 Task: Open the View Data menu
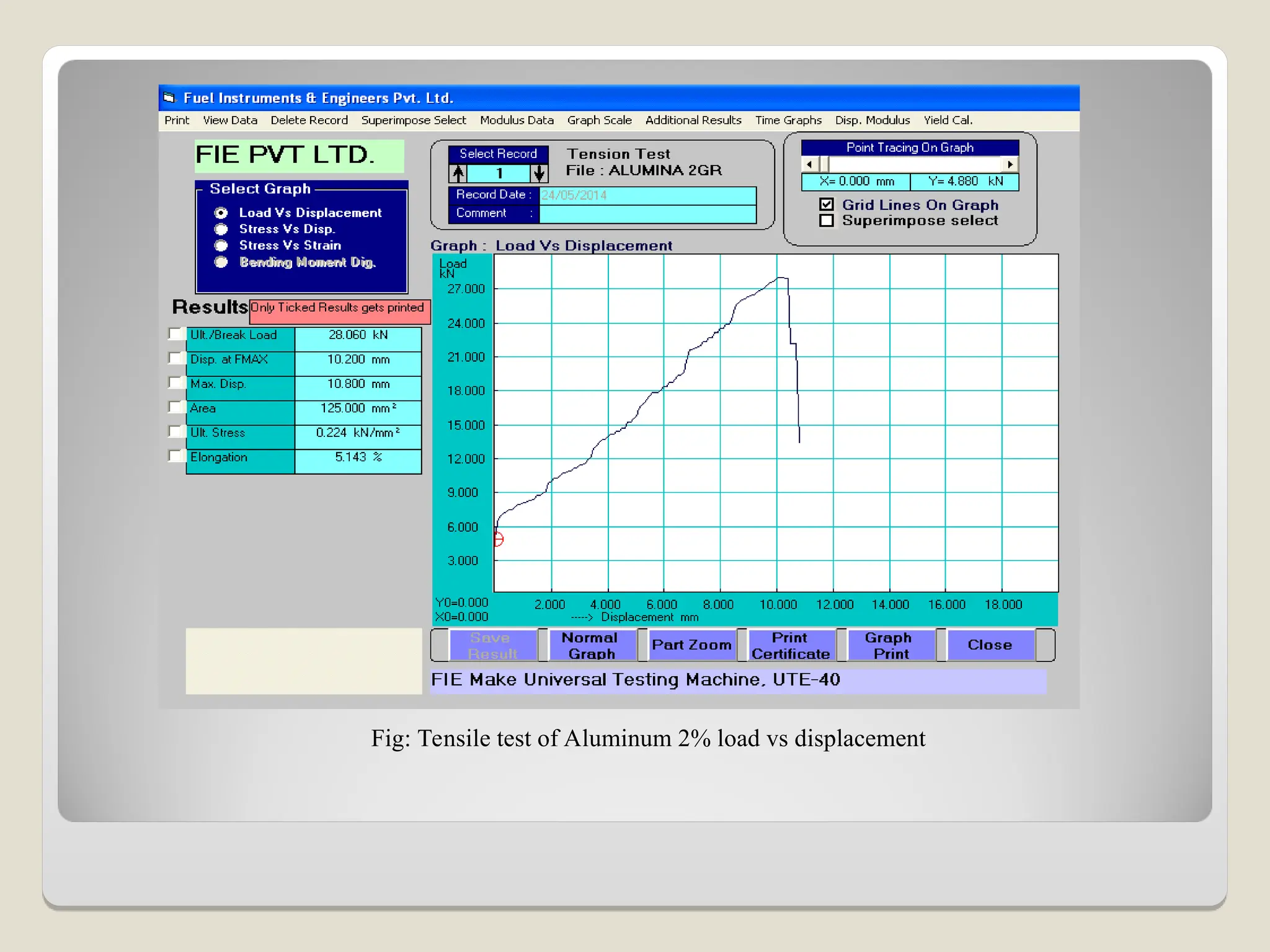pyautogui.click(x=230, y=120)
